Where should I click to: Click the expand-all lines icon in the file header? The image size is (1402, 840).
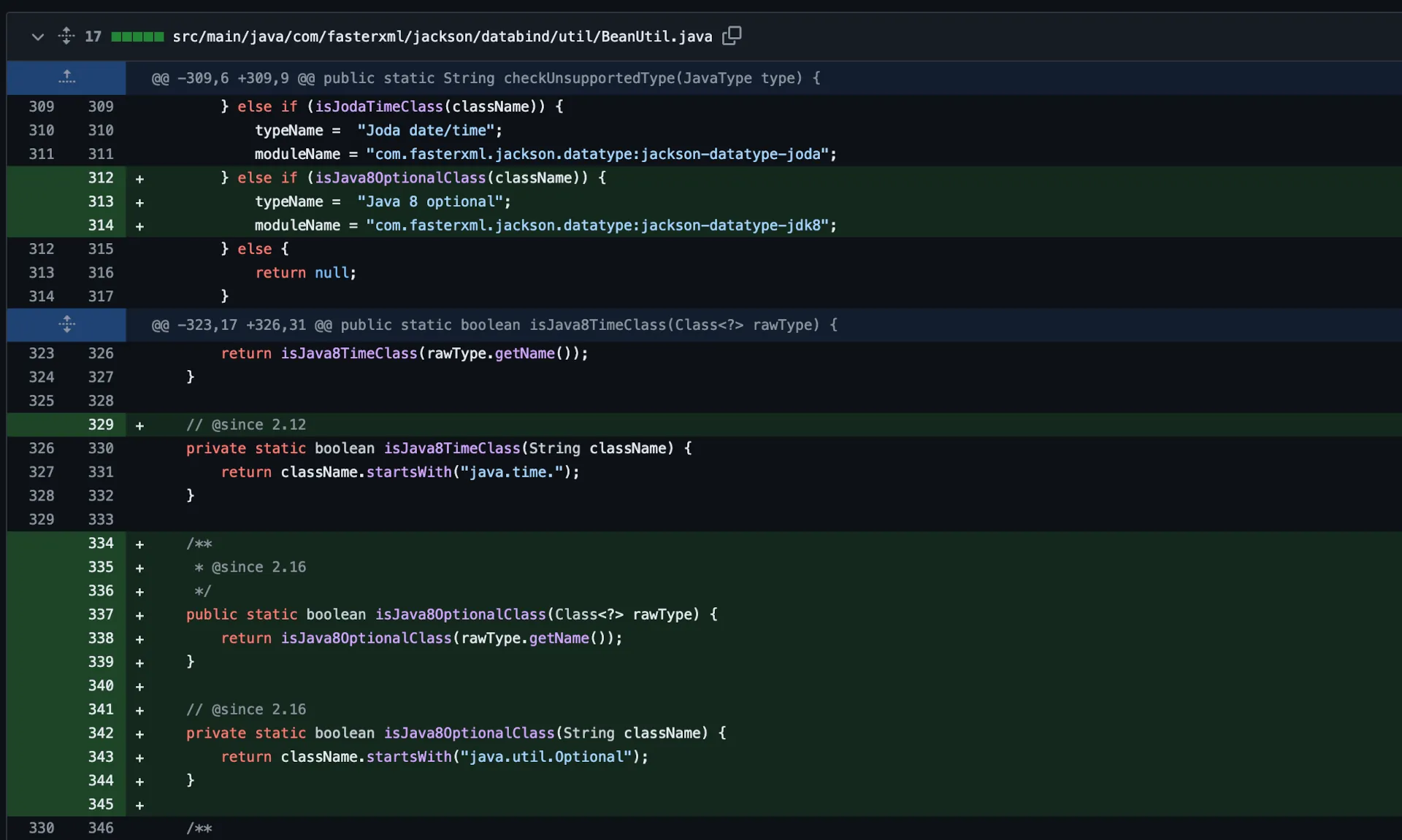point(66,36)
